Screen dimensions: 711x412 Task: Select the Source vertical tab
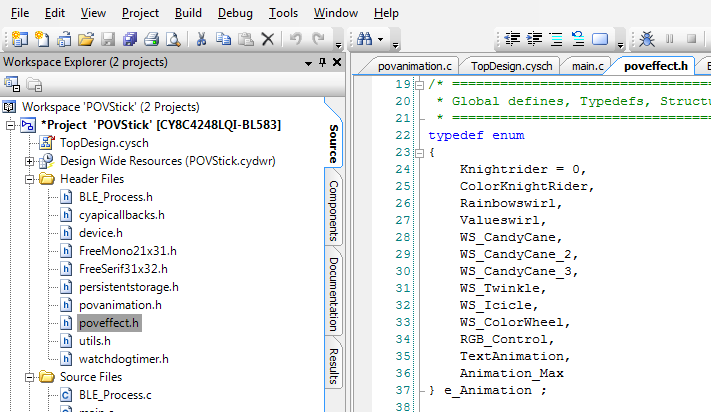(x=334, y=143)
